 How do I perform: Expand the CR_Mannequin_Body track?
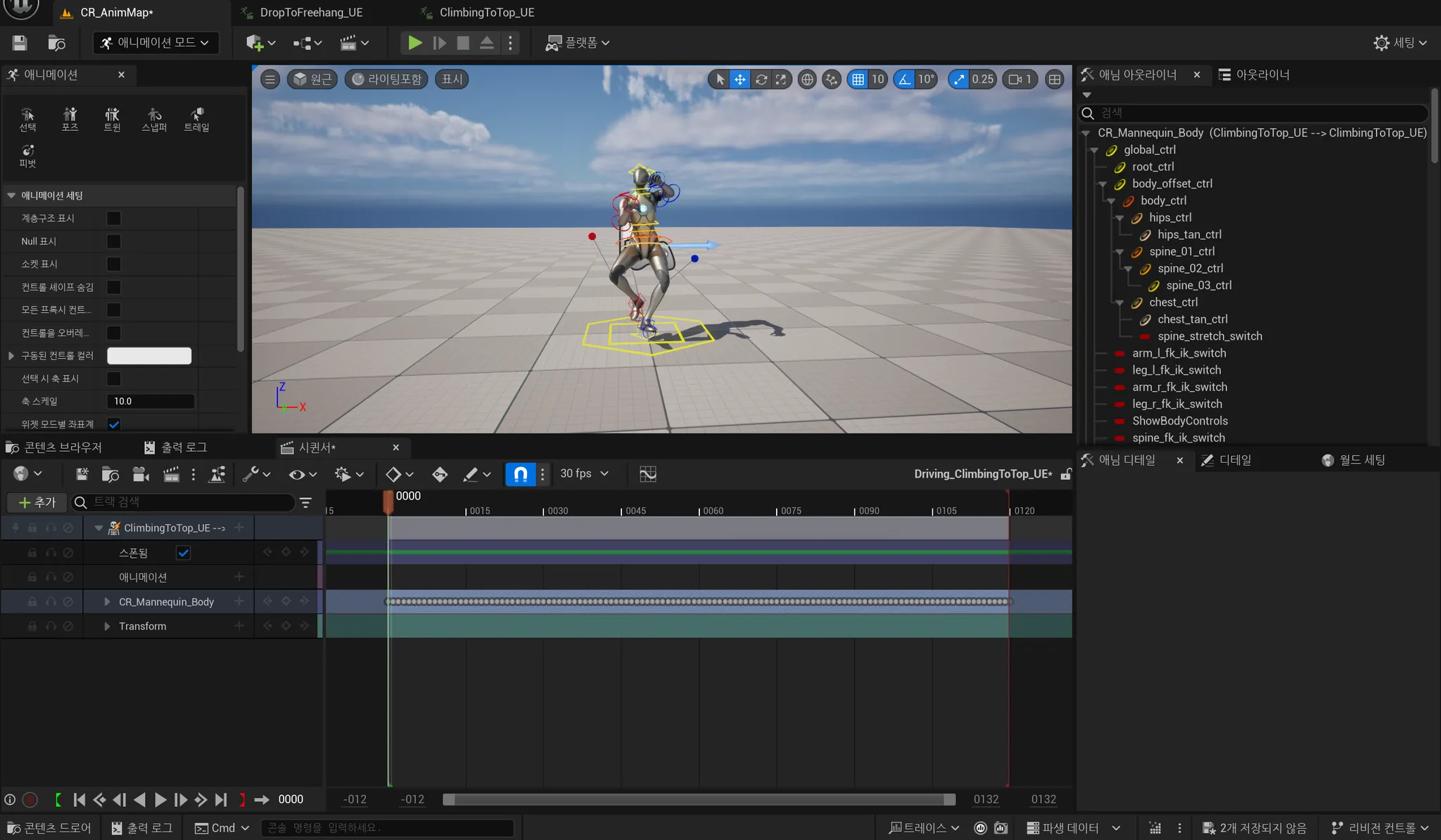click(107, 602)
